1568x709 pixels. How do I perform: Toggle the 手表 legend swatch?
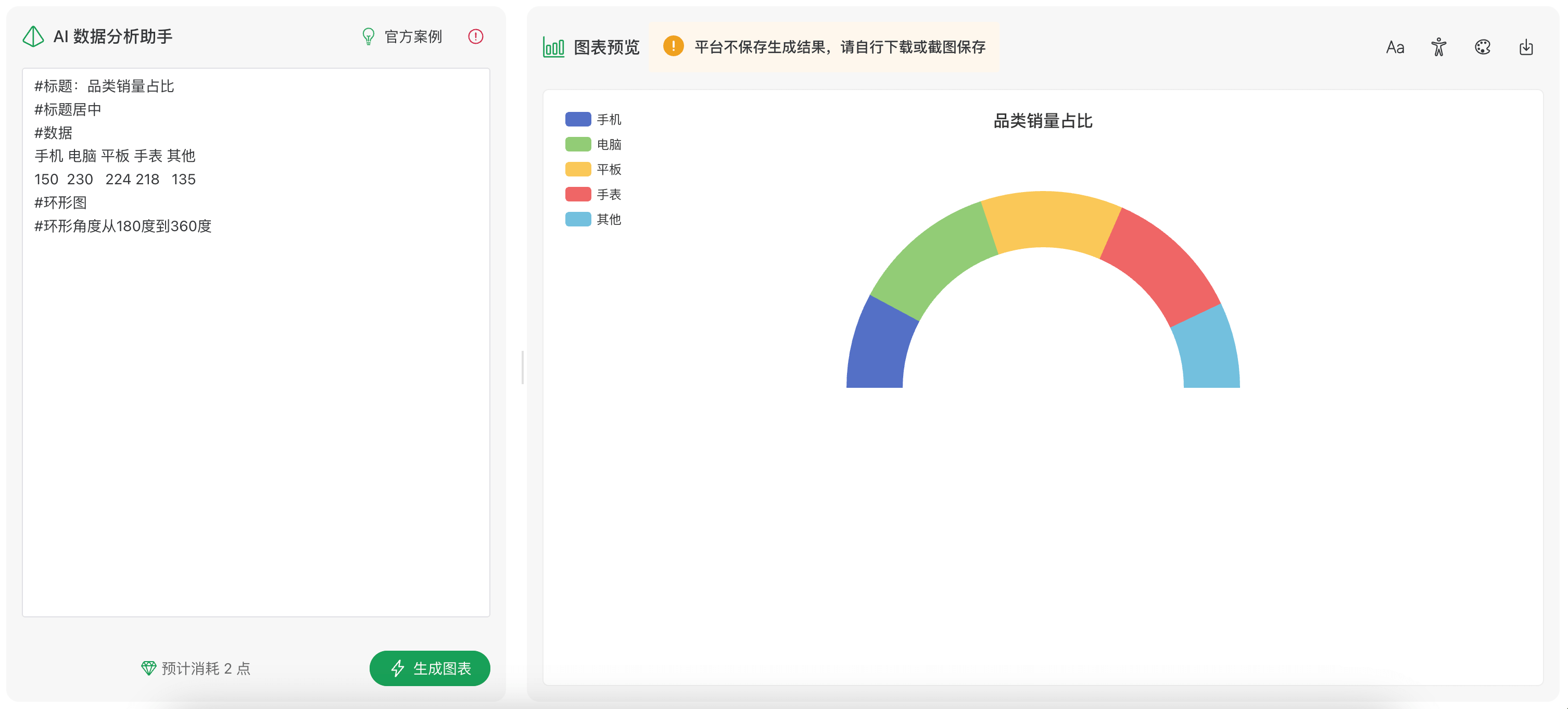[578, 194]
